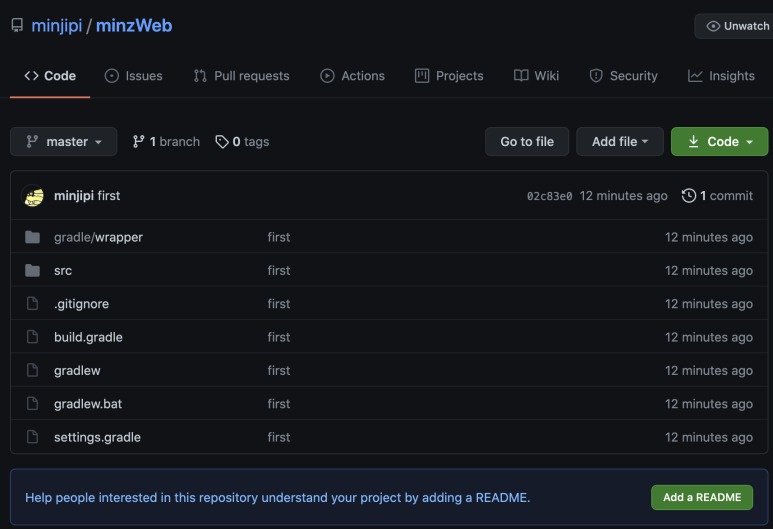Click 12 minutes ago in .gitignore row
This screenshot has height=529, width=773.
pos(709,304)
